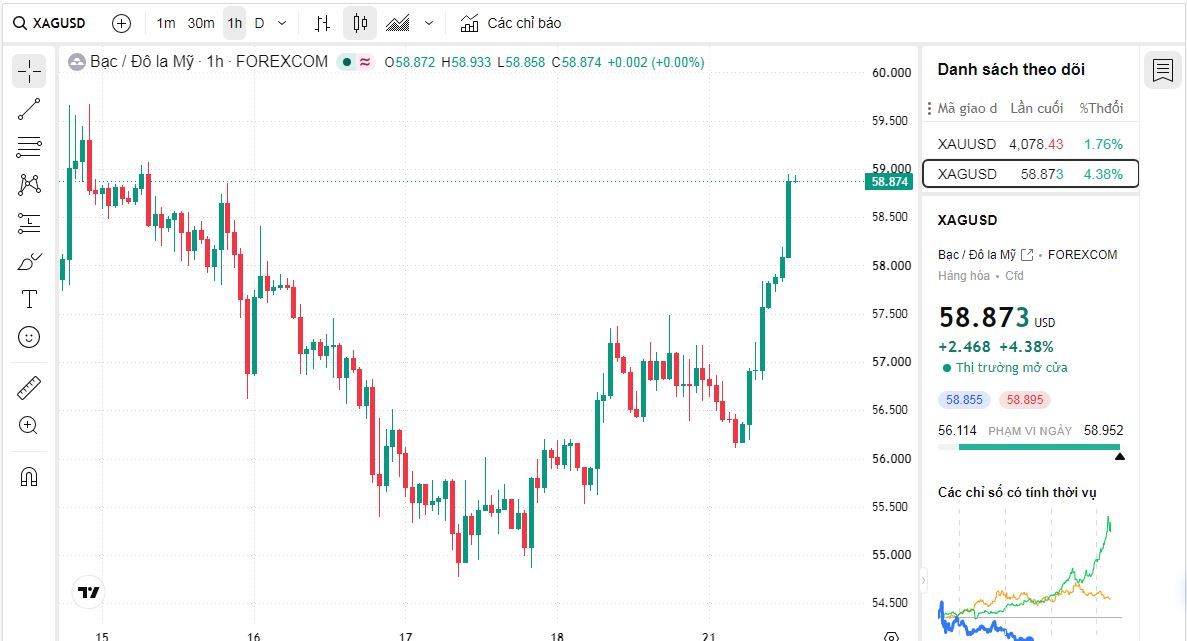The image size is (1187, 641).
Task: Select the XAUUSD watchlist row
Action: (x=1030, y=144)
